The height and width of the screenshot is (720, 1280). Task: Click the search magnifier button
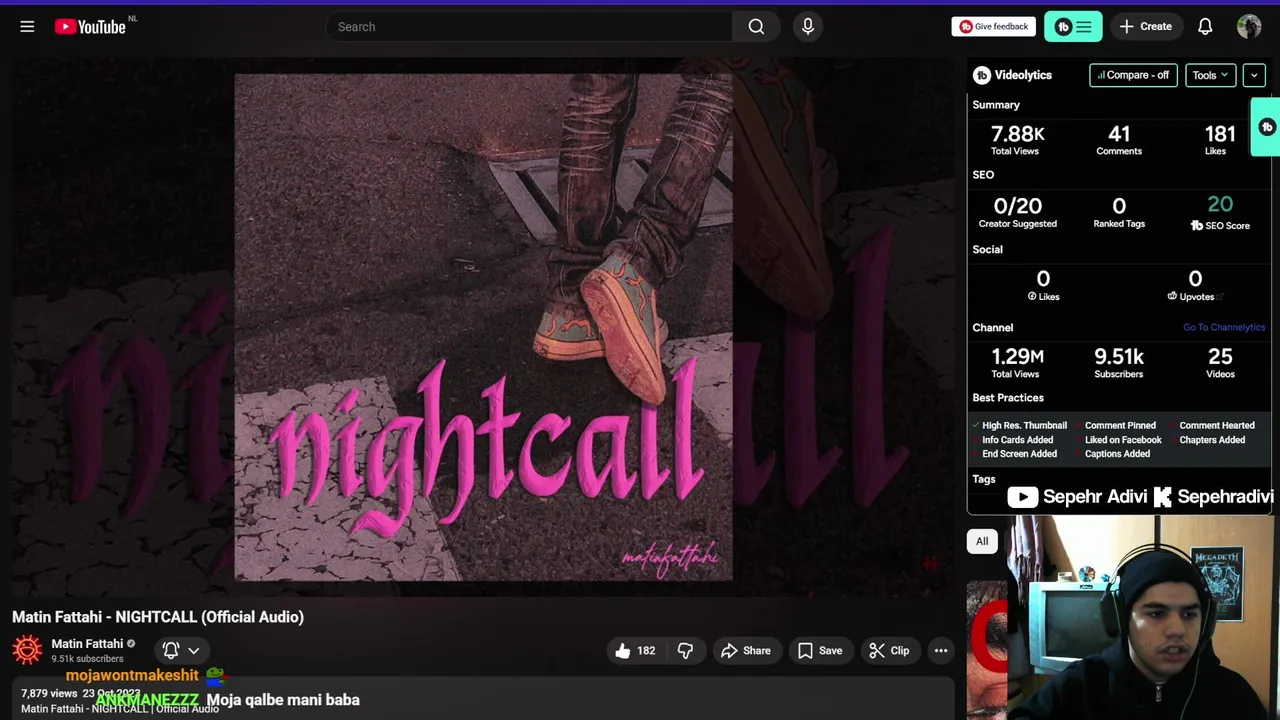click(x=756, y=27)
